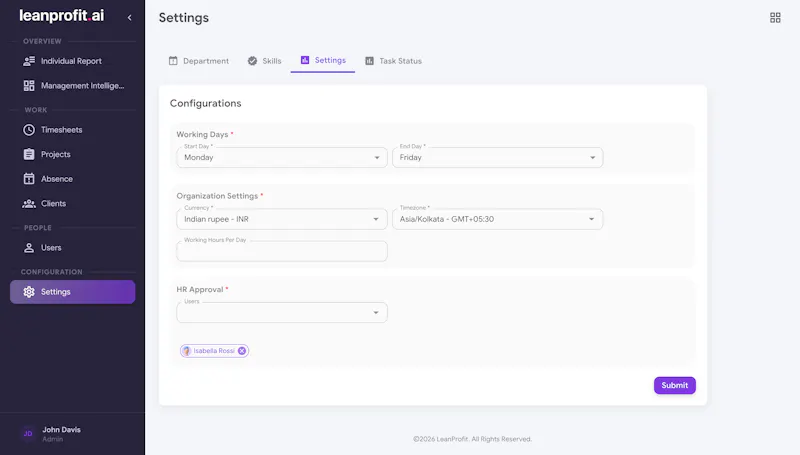Click the Working Days label
The width and height of the screenshot is (800, 455).
click(x=203, y=134)
